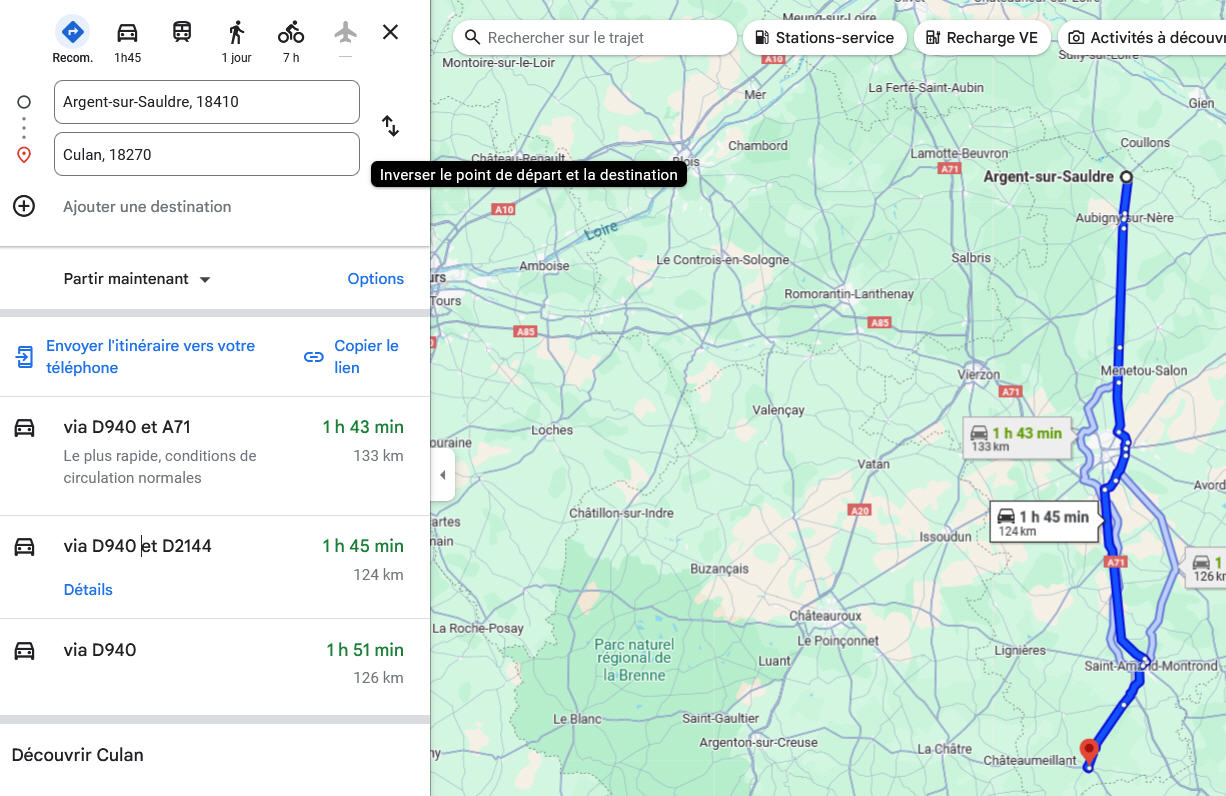Choose driving mode showing 1h45
The height and width of the screenshot is (796, 1226).
127,33
